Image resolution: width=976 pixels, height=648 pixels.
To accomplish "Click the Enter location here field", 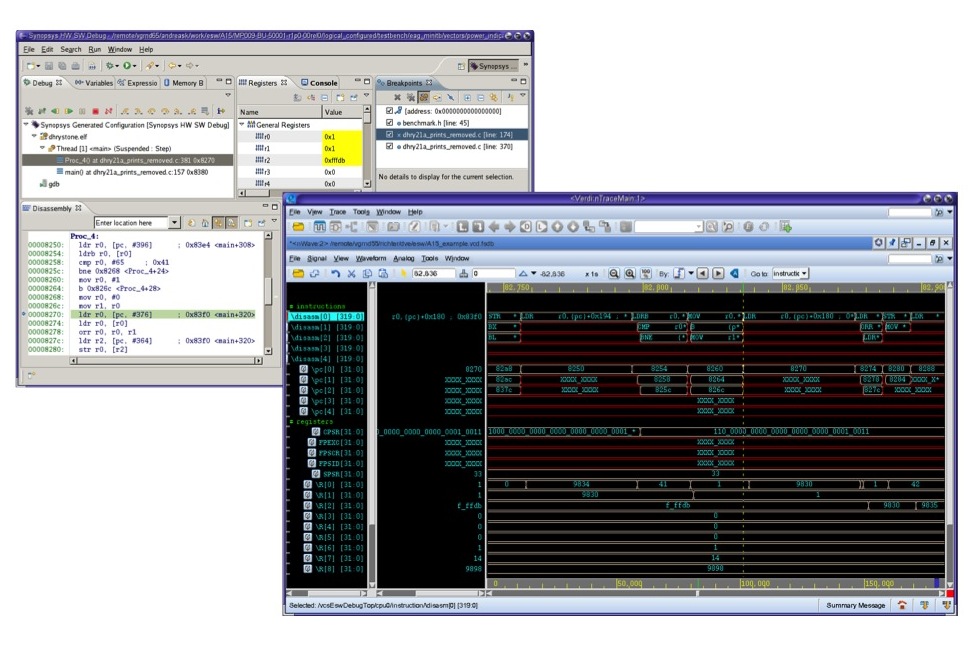I will click(x=131, y=223).
